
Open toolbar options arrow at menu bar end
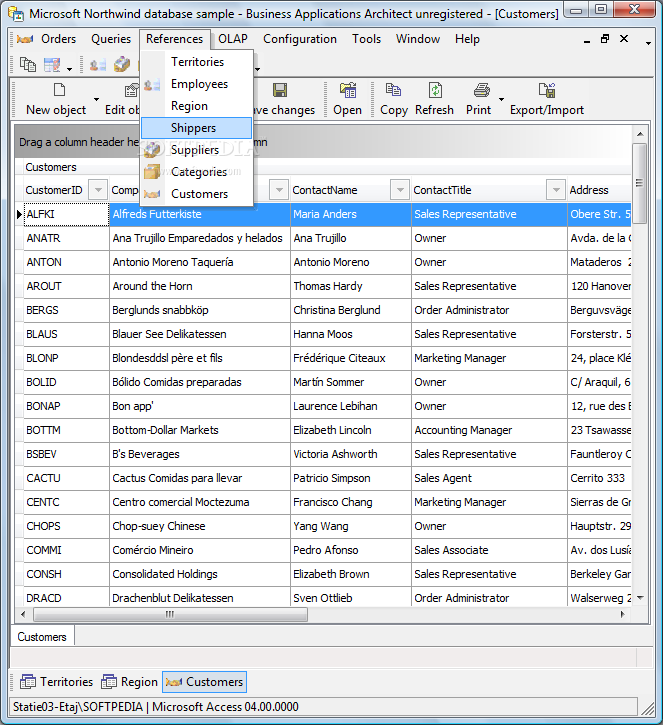pos(649,43)
